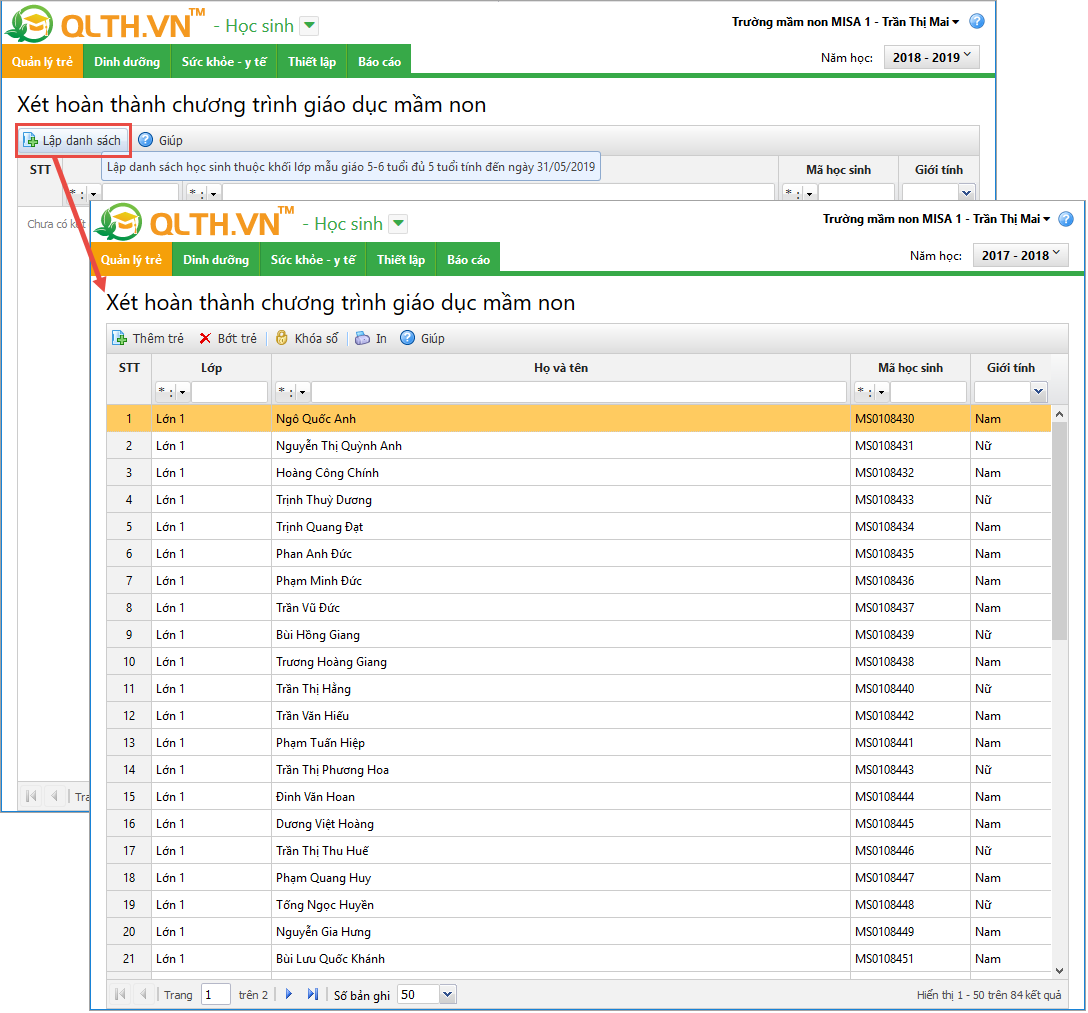Viewport: 1088px width, 1013px height.
Task: Select row Hoàng Công Chính
Action: [x=579, y=473]
